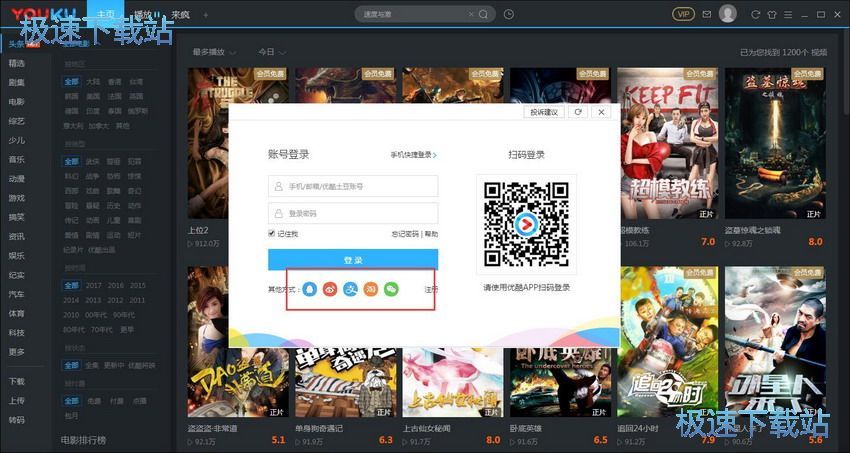Open the watch history clock icon

[508, 15]
